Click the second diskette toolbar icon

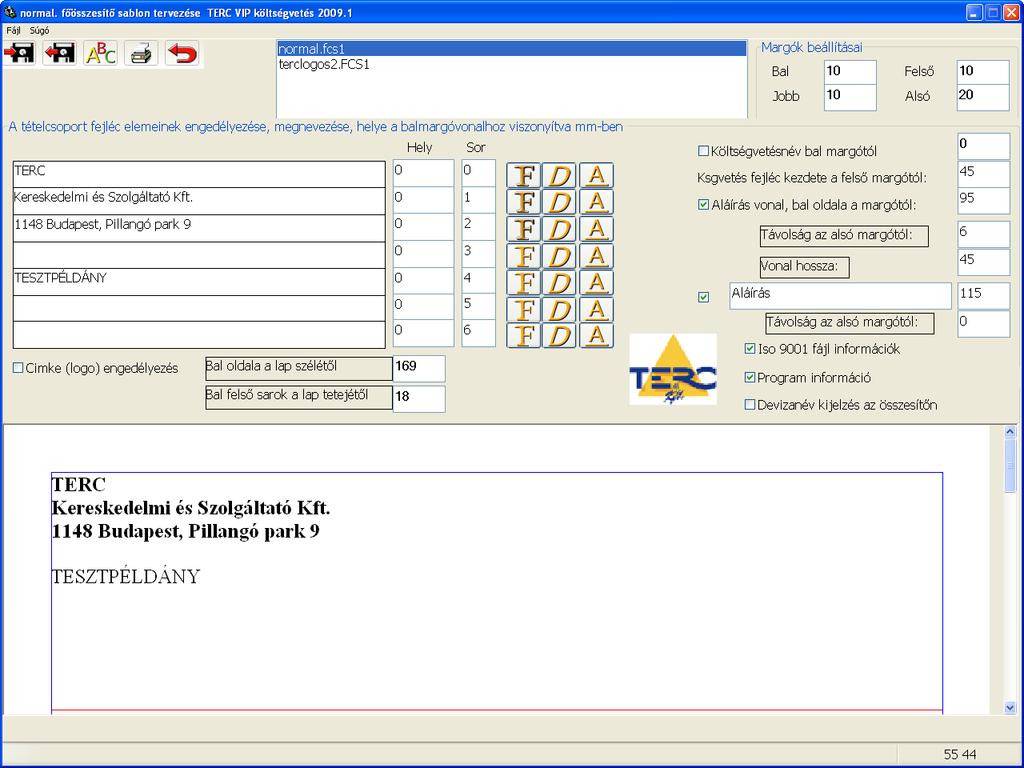pos(59,53)
